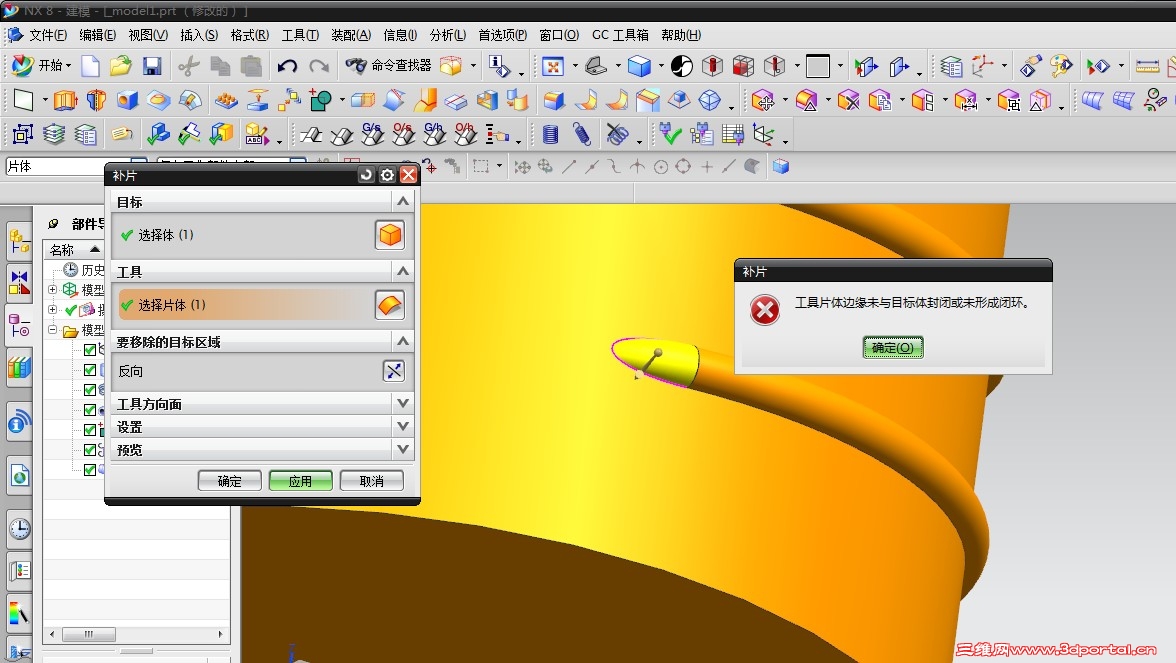Click the Edit Object Display palette icon
The image size is (1176, 663).
click(1060, 66)
